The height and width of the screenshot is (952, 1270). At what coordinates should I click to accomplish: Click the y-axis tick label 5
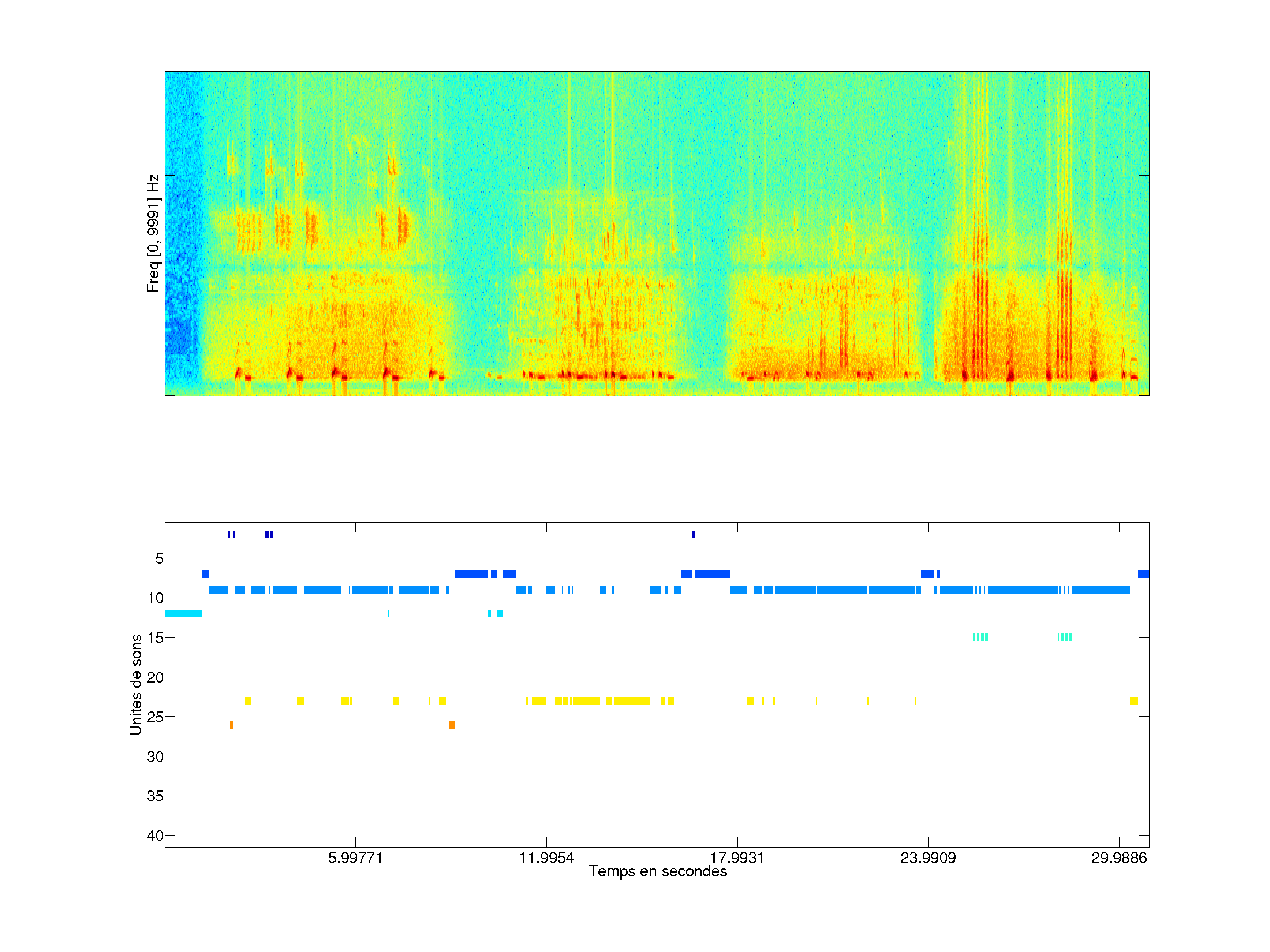coord(159,558)
